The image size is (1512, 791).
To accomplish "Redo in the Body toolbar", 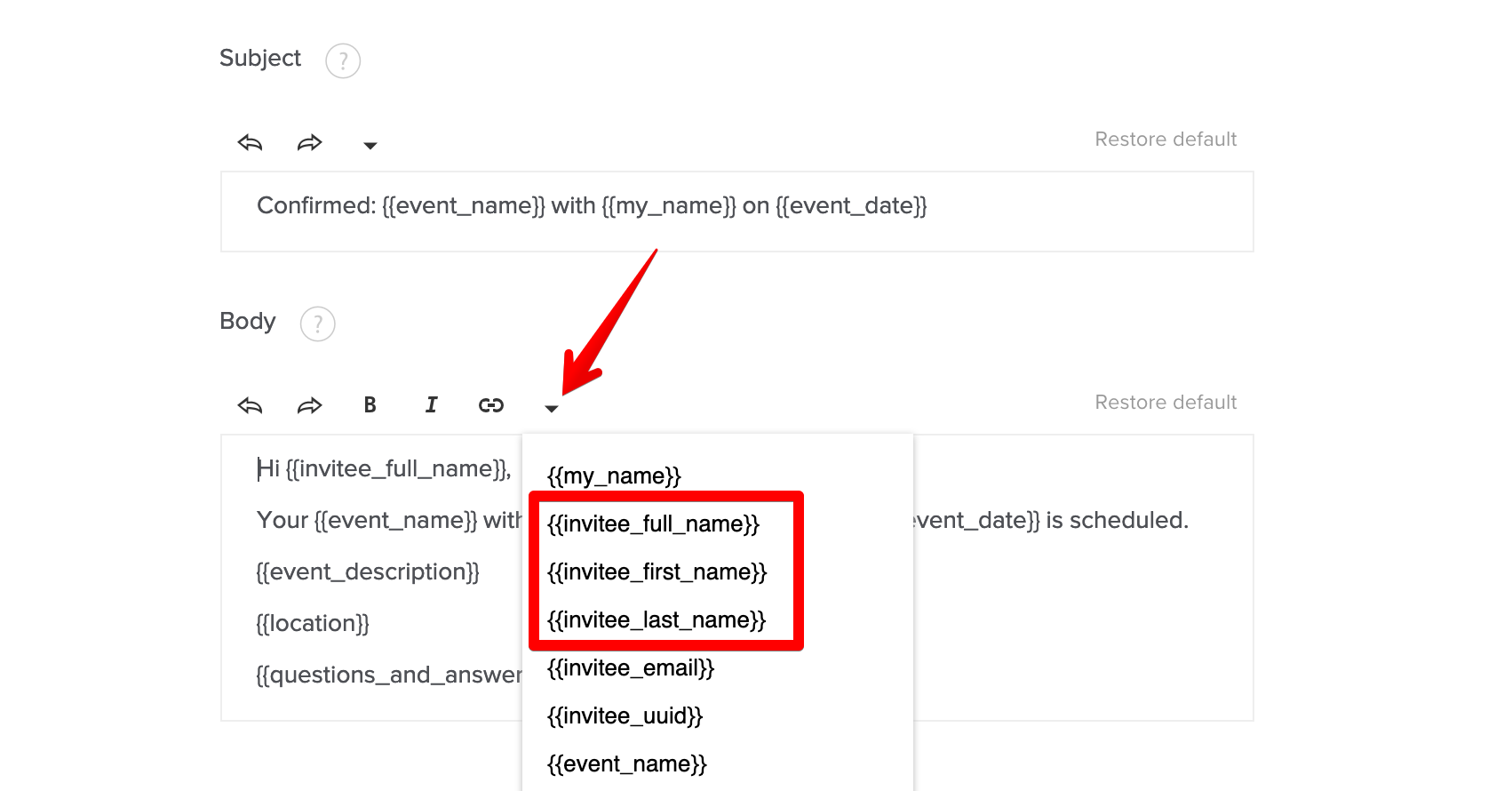I will 309,406.
